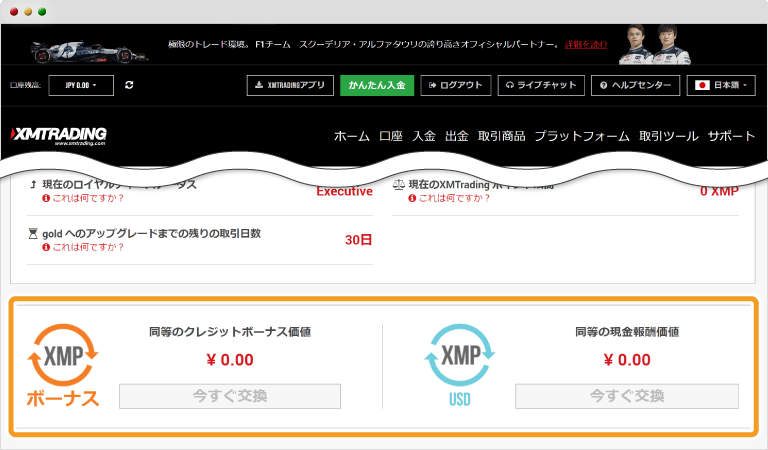Click the ログアウト button
The image size is (768, 450).
coord(456,85)
